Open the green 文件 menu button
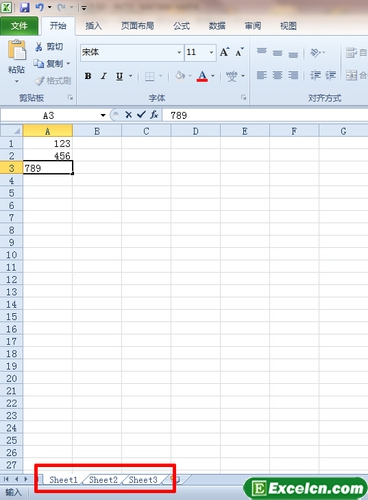 point(19,26)
